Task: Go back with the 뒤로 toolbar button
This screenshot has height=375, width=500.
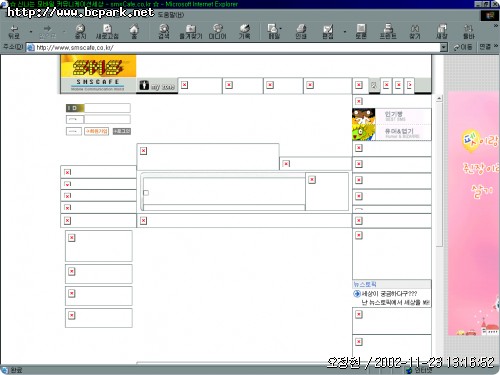Action: tap(14, 32)
